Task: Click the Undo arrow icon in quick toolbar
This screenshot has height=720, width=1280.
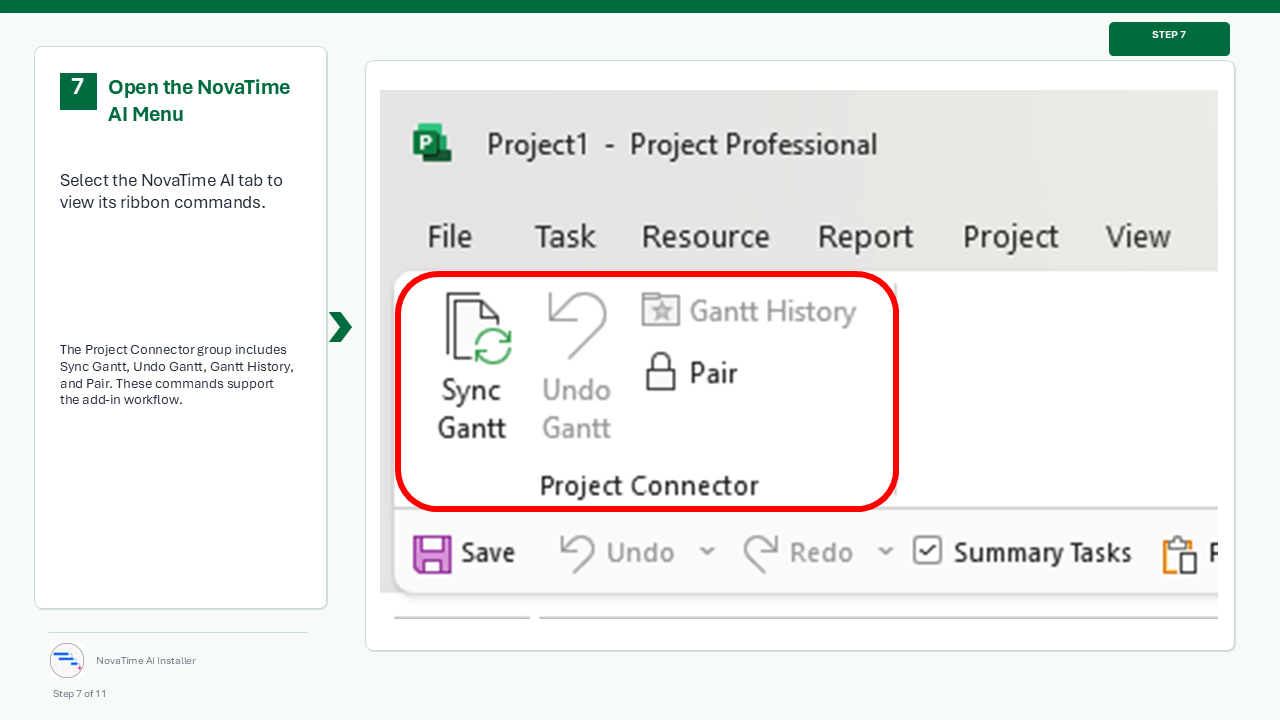Action: (577, 552)
